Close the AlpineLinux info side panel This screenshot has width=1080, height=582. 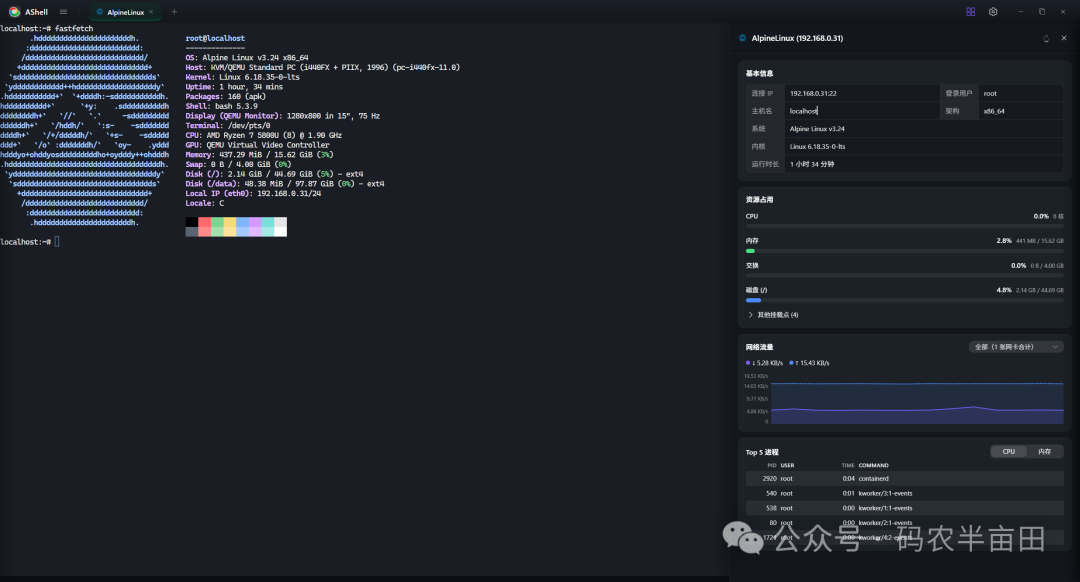(x=1063, y=39)
